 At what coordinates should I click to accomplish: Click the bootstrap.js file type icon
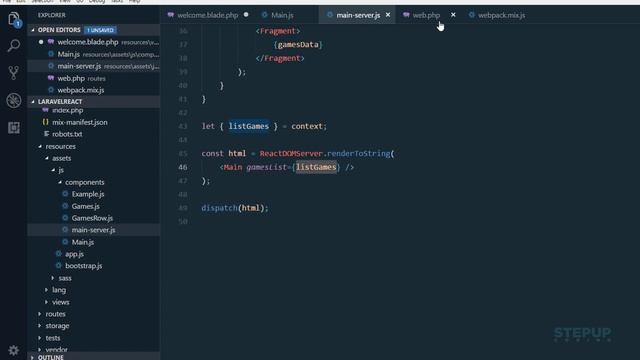(58, 266)
